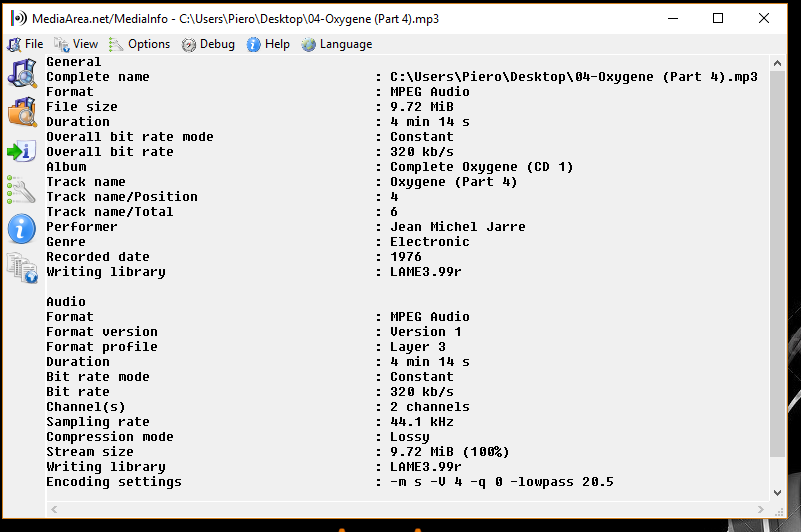
Task: Click the Encoding settings value line
Action: (502, 482)
